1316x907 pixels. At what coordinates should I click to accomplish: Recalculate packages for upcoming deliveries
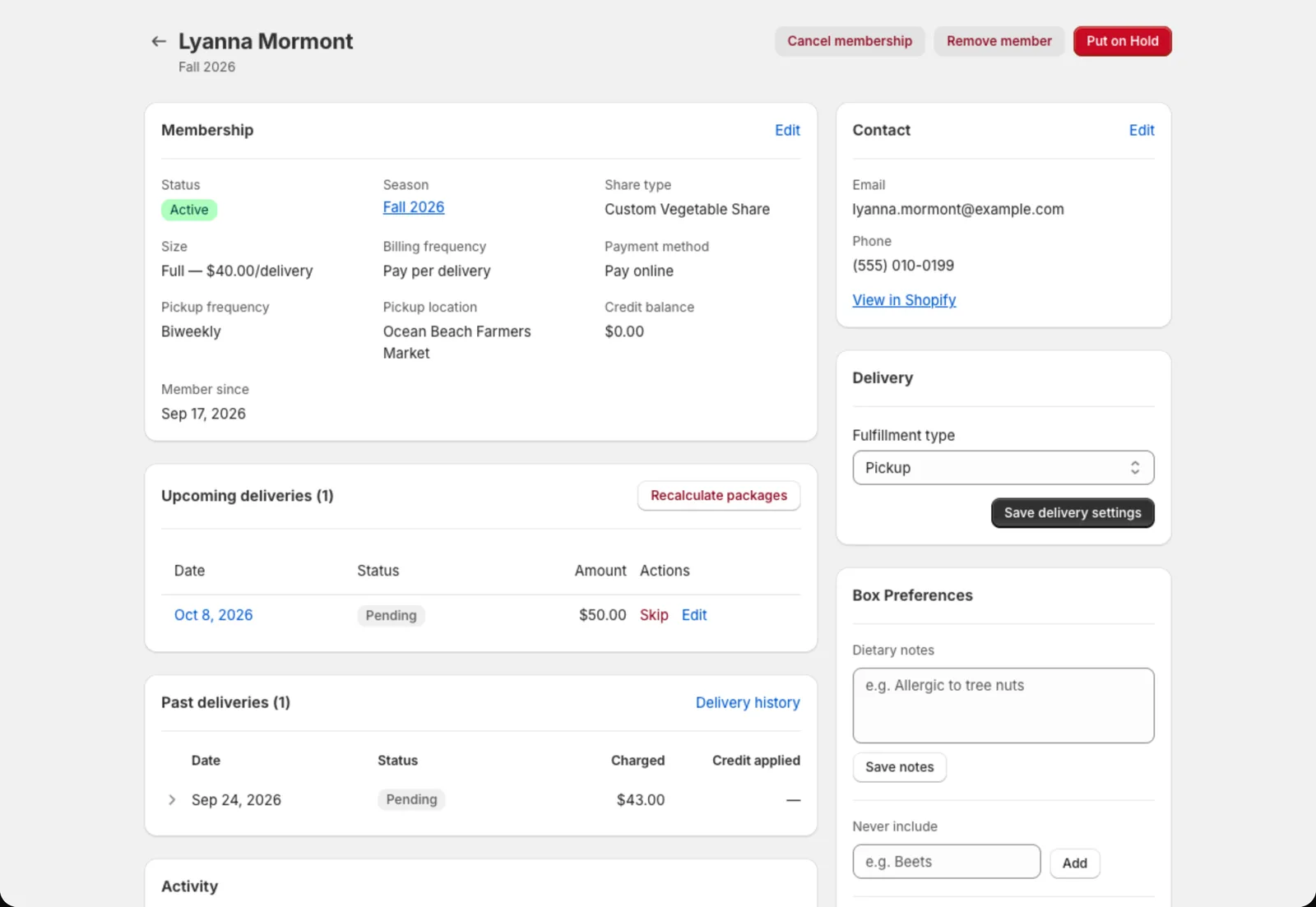[x=719, y=495]
